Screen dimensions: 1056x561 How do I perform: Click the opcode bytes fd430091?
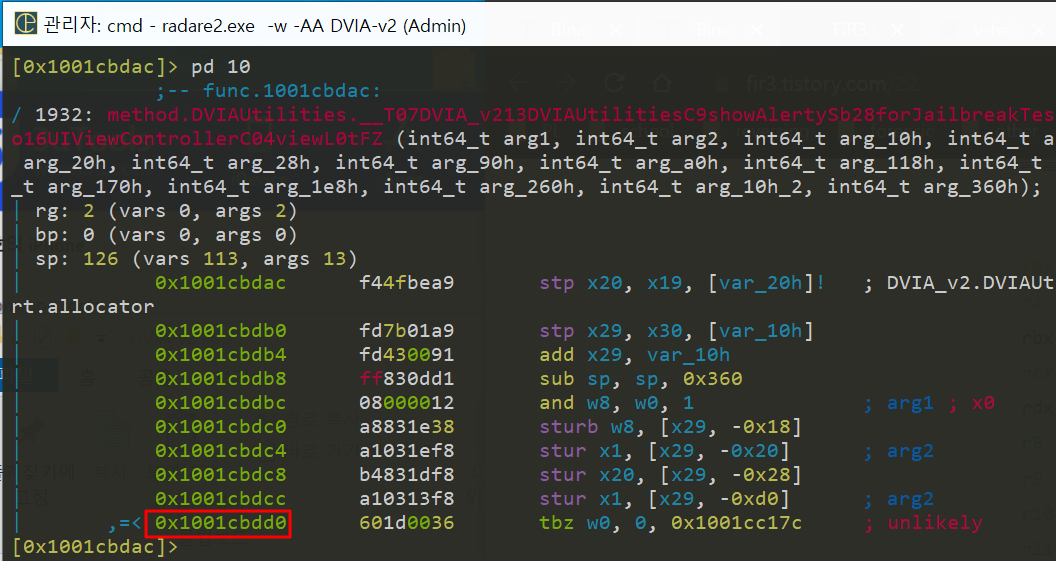click(x=407, y=355)
